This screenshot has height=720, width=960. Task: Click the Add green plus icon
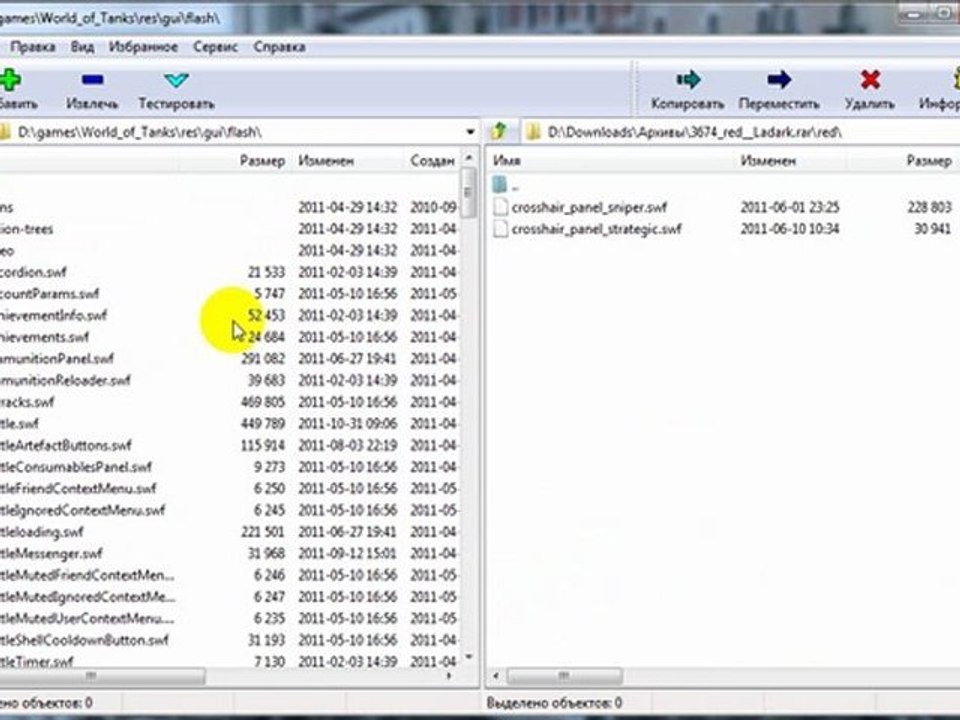pyautogui.click(x=10, y=80)
